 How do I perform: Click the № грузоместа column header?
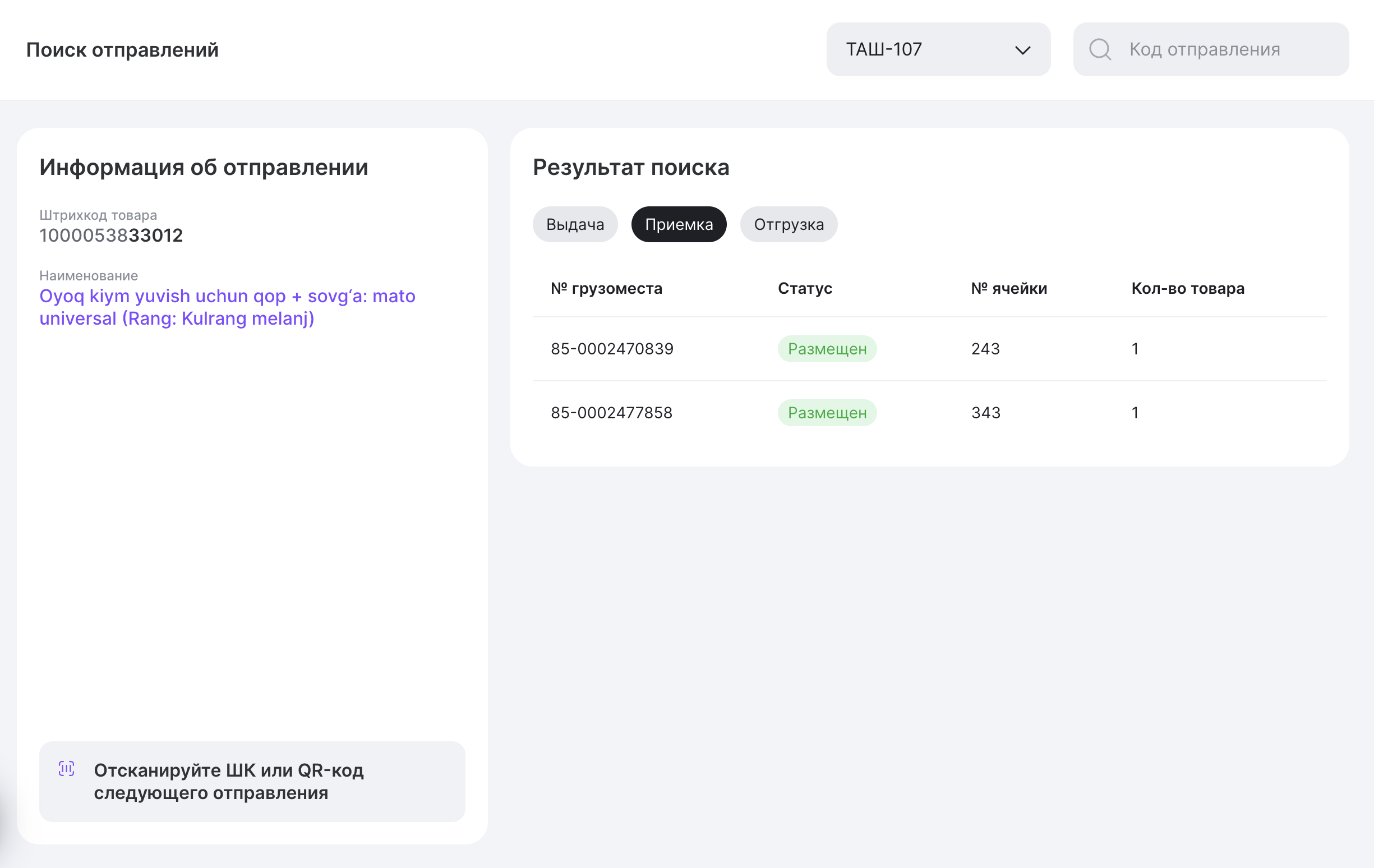pos(606,288)
